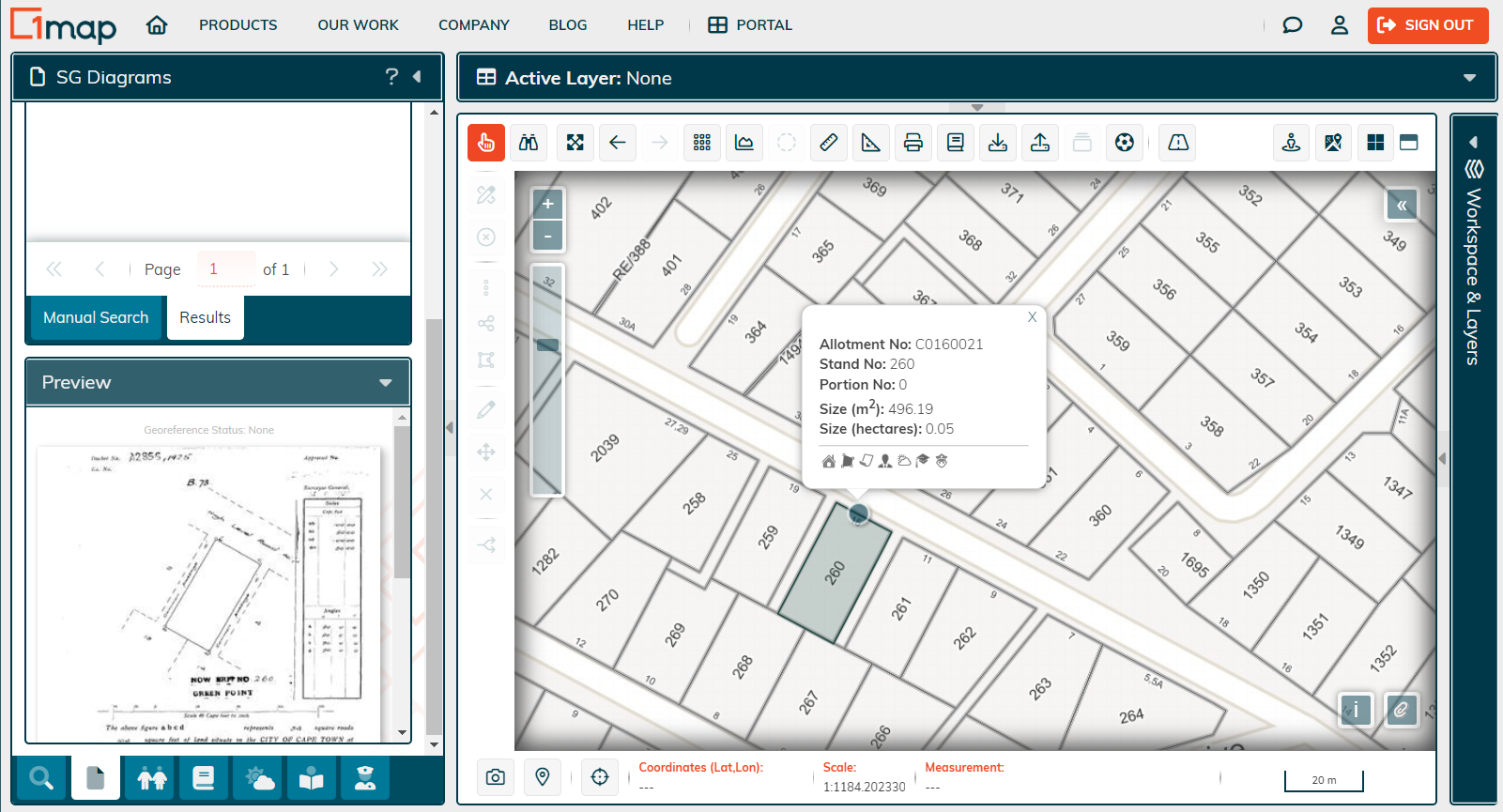Zoom out on the map
The image size is (1503, 812).
point(548,236)
